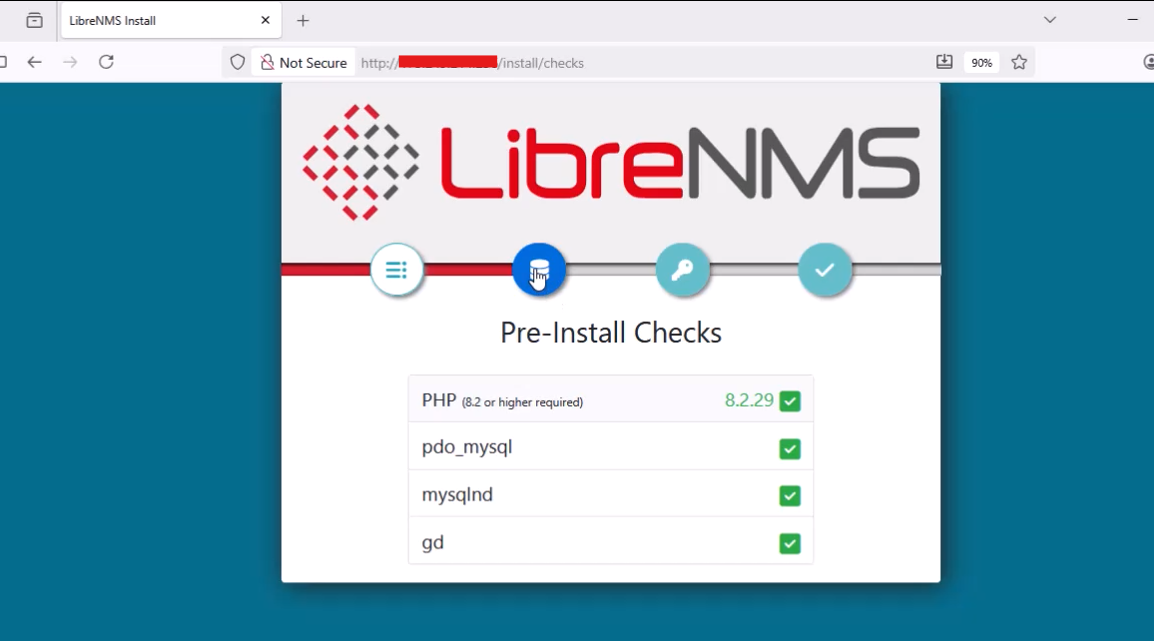Bookmark page with the star icon
The image size is (1154, 641).
[x=1019, y=63]
